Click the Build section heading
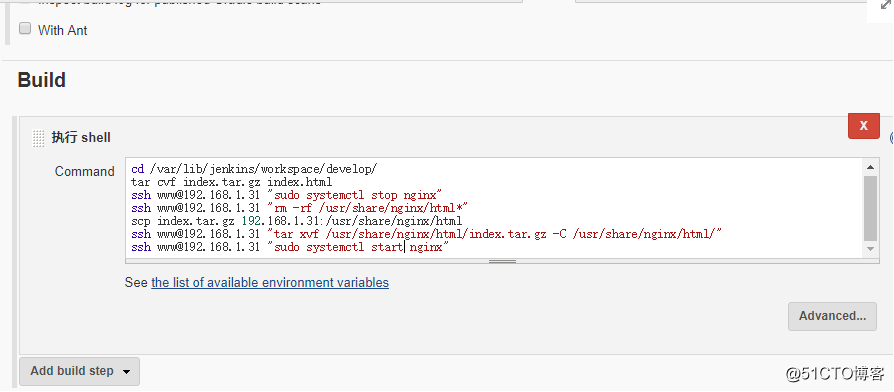This screenshot has width=894, height=392. click(42, 80)
